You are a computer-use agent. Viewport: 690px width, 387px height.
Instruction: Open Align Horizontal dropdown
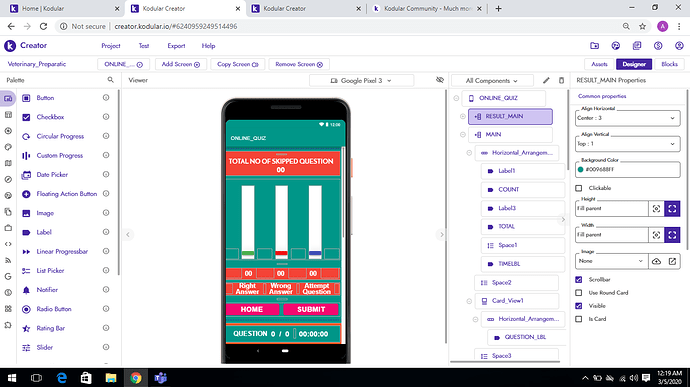[x=628, y=118]
